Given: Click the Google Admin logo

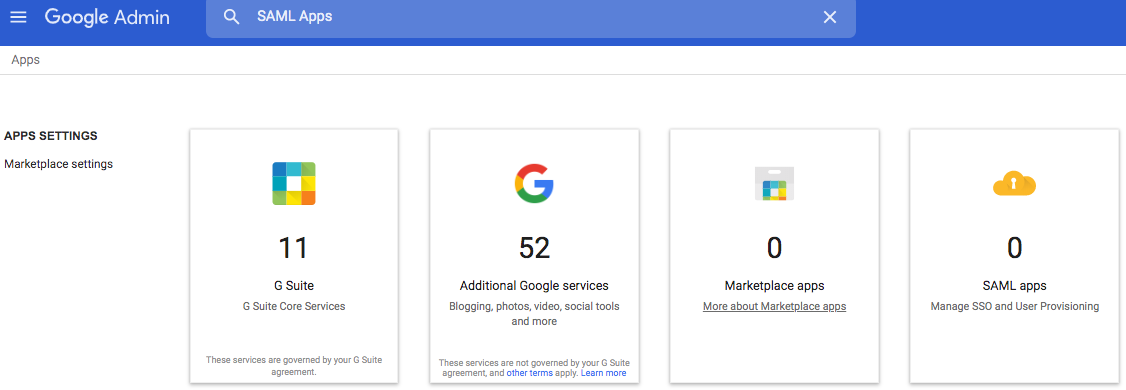Looking at the screenshot, I should tap(107, 17).
